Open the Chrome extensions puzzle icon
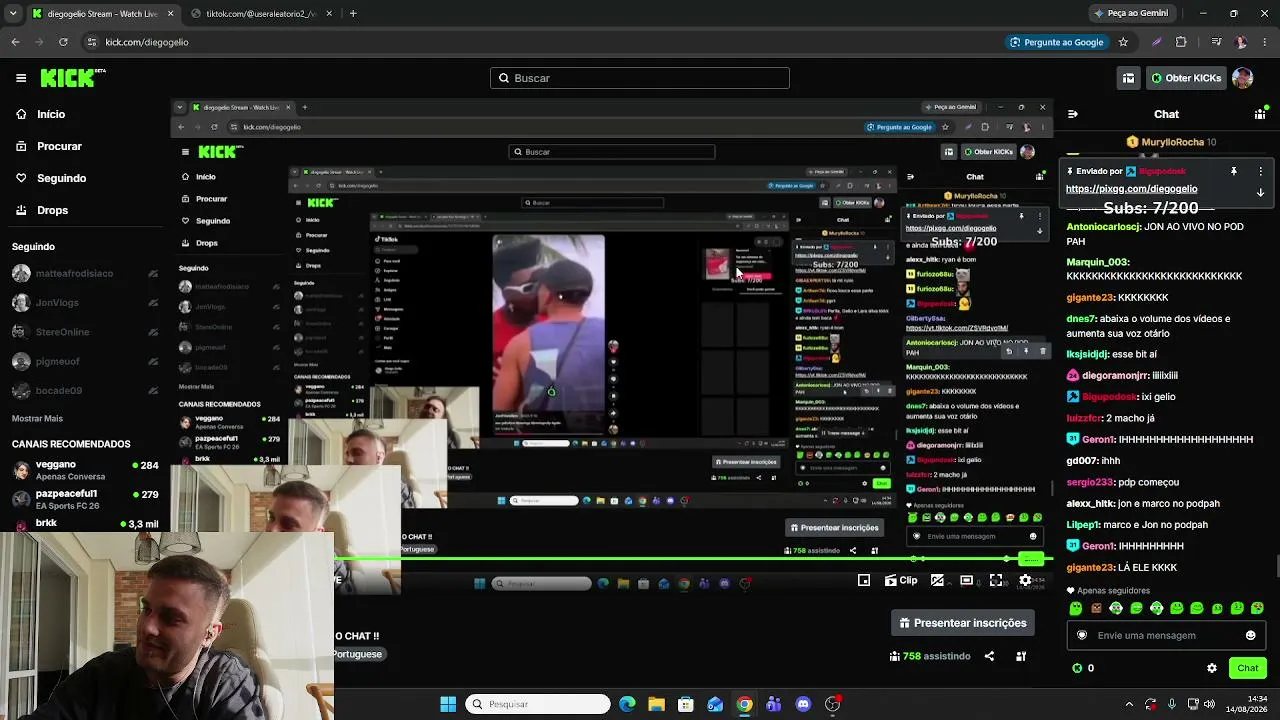This screenshot has width=1280, height=720. 1181,42
